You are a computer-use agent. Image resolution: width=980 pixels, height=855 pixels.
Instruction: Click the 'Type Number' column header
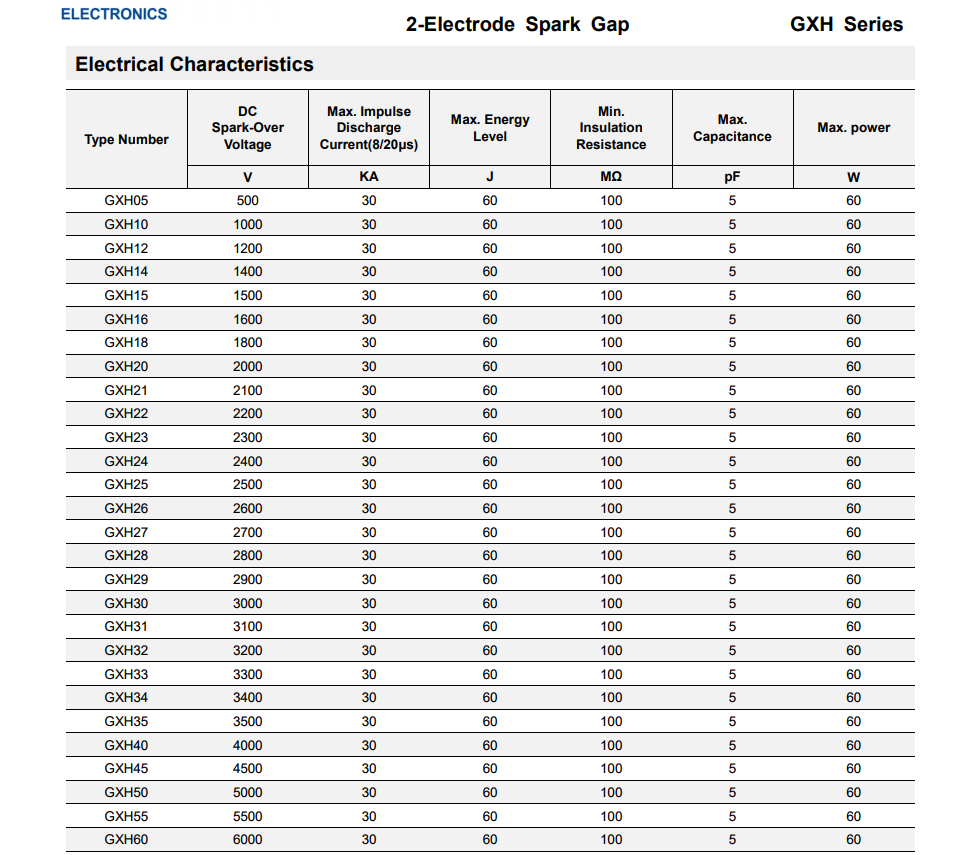tap(126, 140)
